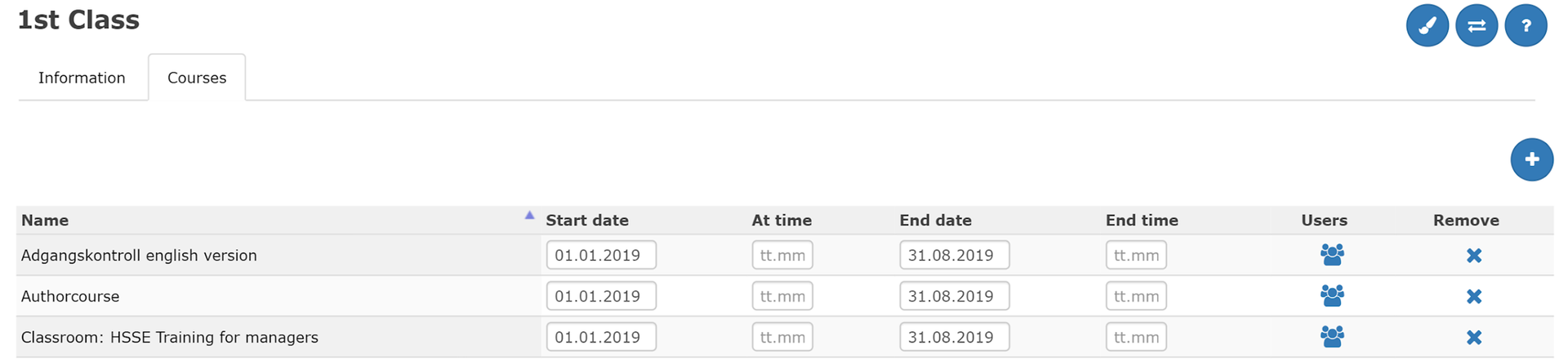Open help via question mark icon
Viewport: 1568px width, 363px height.
point(1526,25)
